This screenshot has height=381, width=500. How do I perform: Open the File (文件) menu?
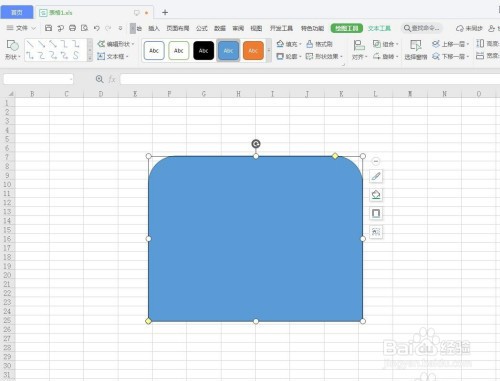click(x=21, y=28)
